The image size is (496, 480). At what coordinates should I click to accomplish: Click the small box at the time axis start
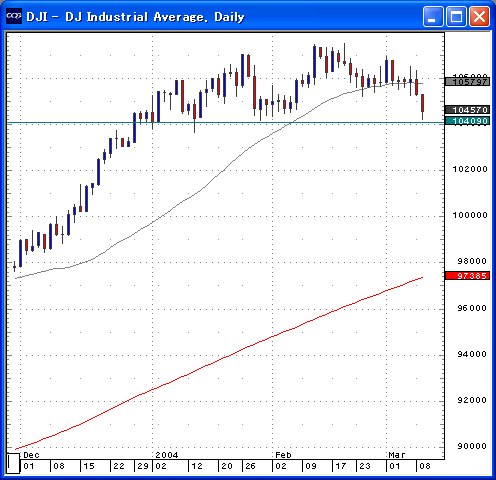(x=13, y=463)
